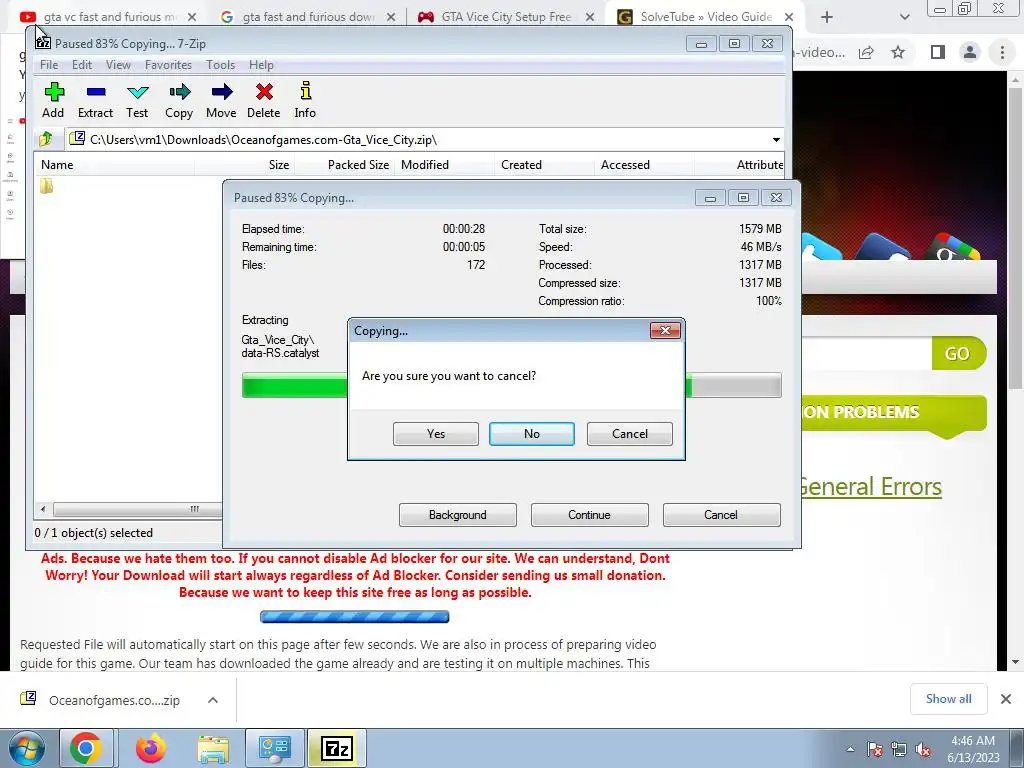Expand the 7-Zip path dropdown arrow

776,140
